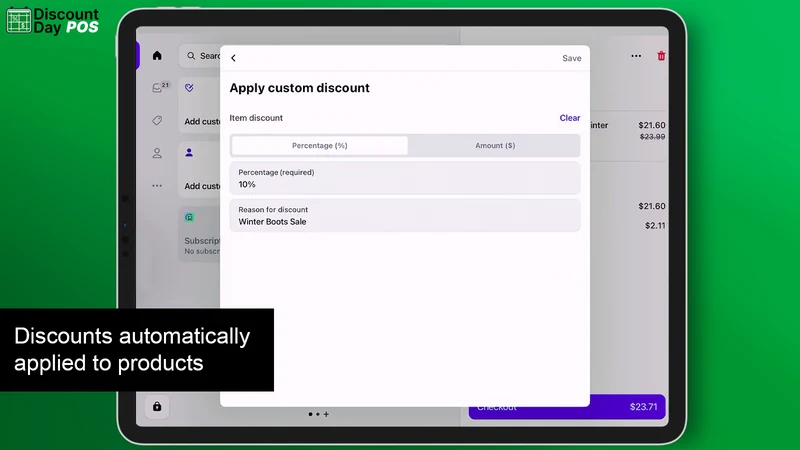Tap the blue person customer tile icon
Screen dimensions: 800x450
(x=189, y=153)
